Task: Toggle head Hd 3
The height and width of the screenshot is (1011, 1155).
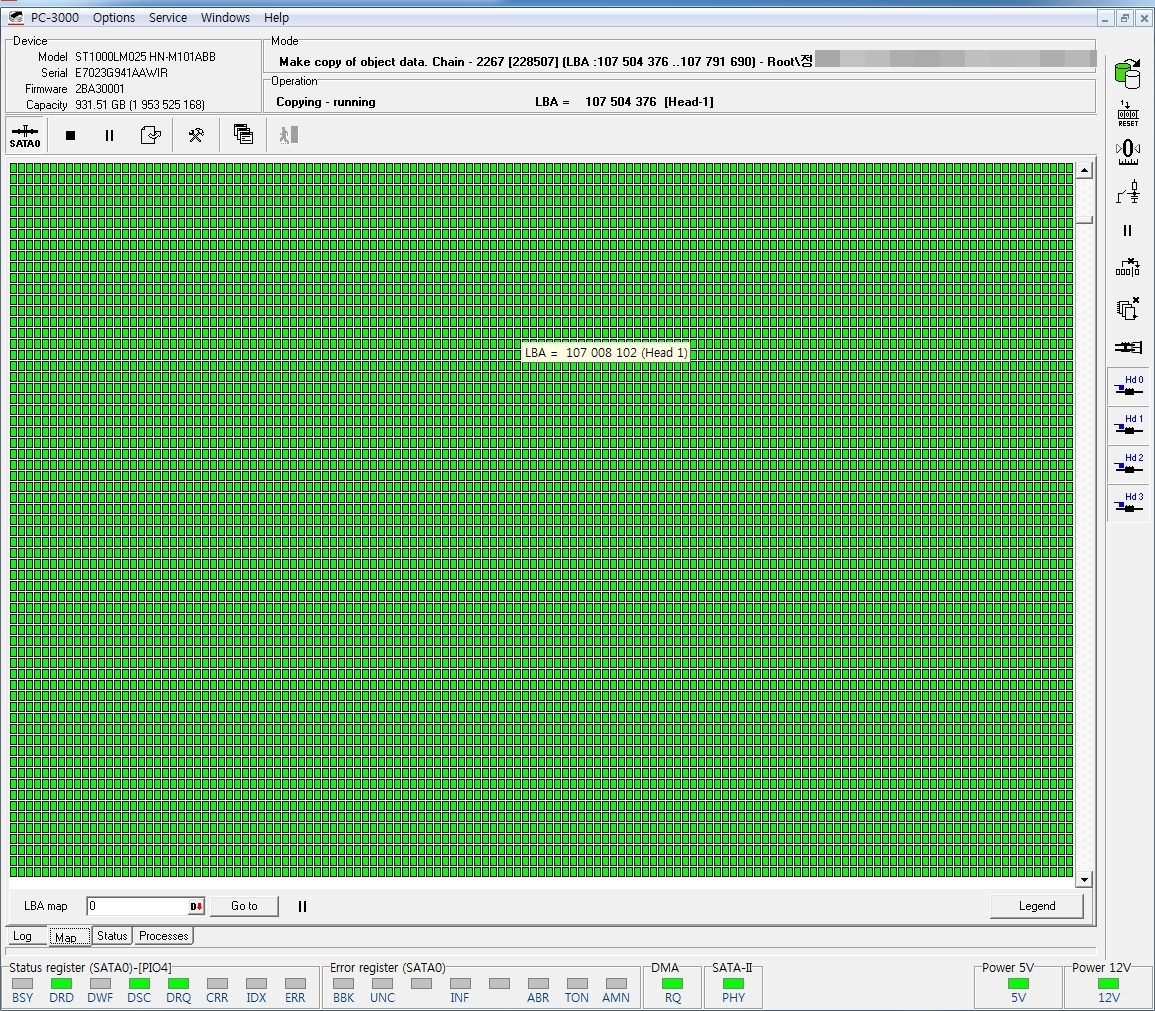Action: click(x=1128, y=504)
